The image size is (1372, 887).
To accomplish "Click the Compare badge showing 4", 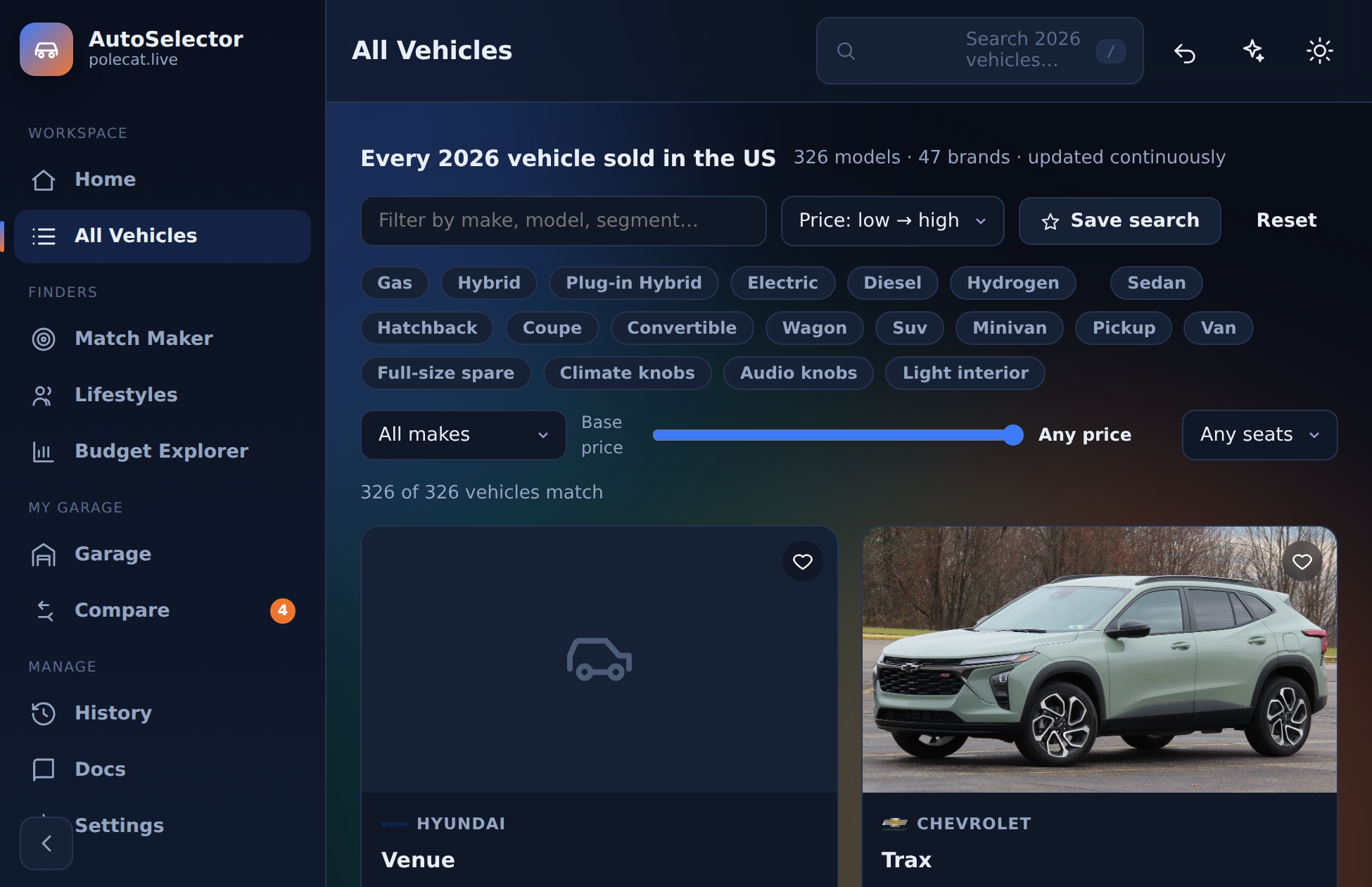I will [x=283, y=610].
